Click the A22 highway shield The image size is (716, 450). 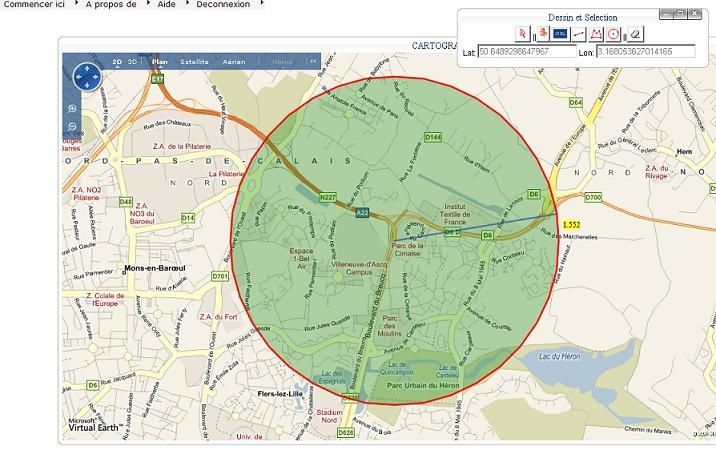coord(362,213)
